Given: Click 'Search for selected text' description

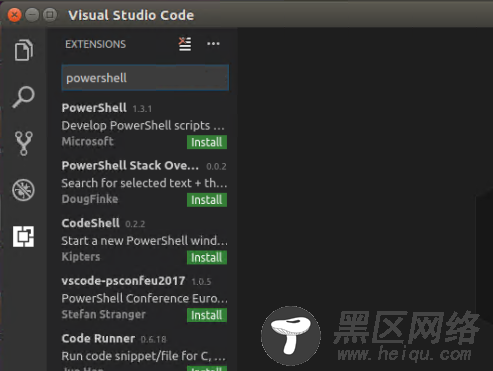Looking at the screenshot, I should click(144, 183).
